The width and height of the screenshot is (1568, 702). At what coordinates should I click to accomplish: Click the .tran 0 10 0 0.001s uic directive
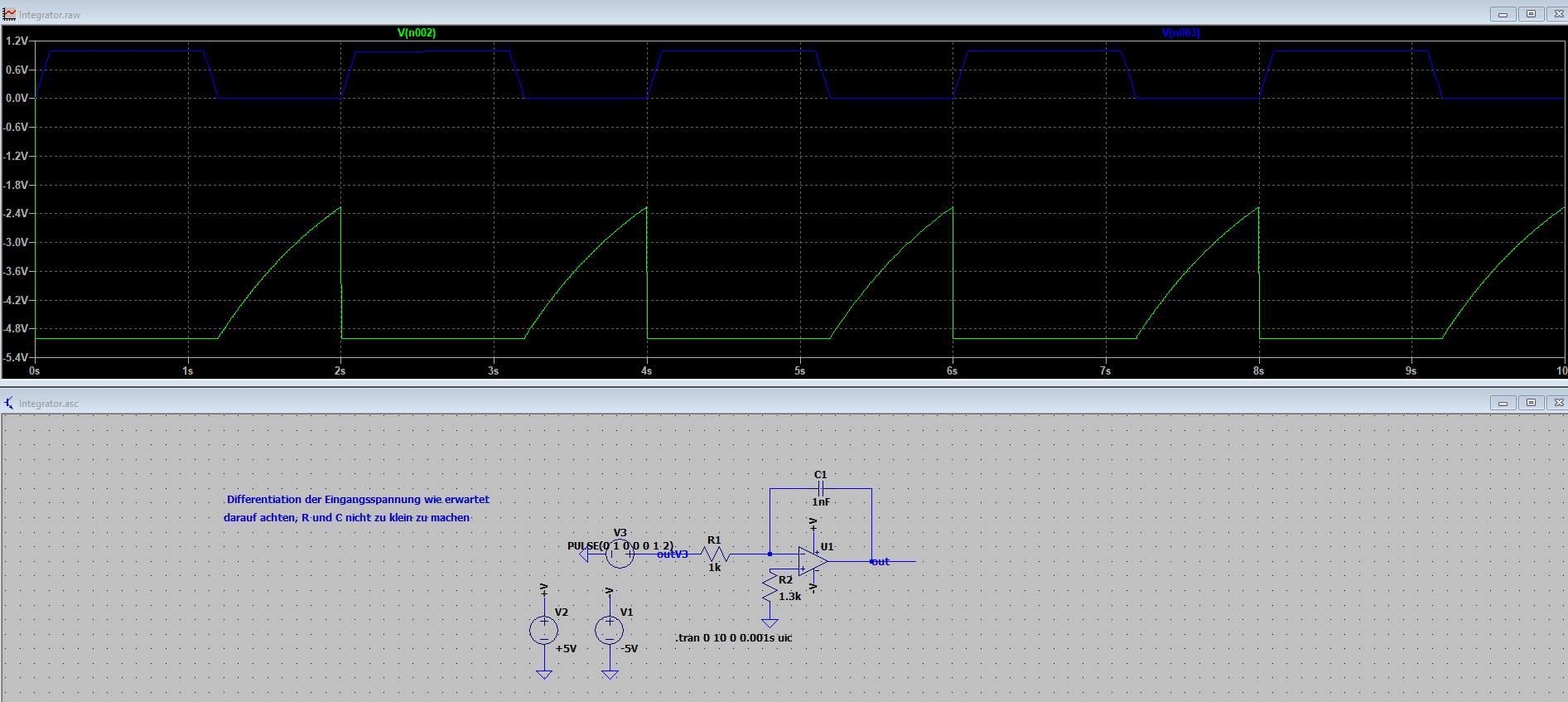pos(733,638)
